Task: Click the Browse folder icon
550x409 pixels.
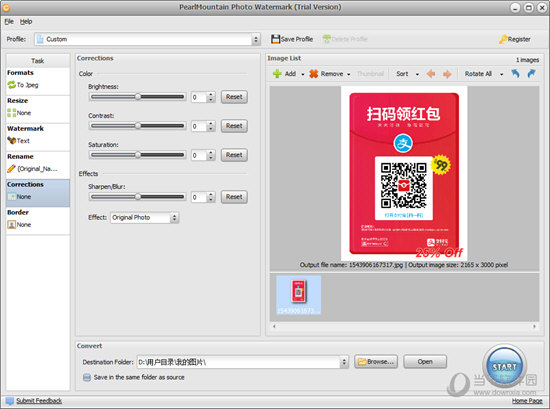Action: (362, 361)
